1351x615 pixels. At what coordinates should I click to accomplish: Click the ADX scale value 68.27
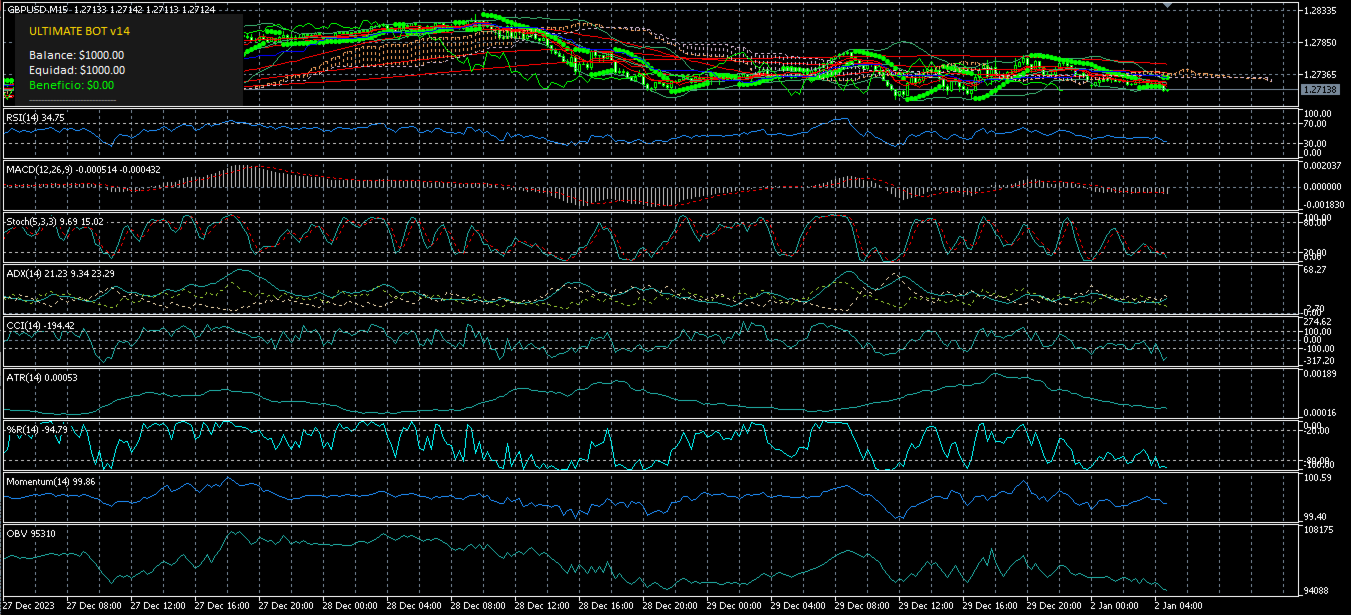[x=1316, y=270]
